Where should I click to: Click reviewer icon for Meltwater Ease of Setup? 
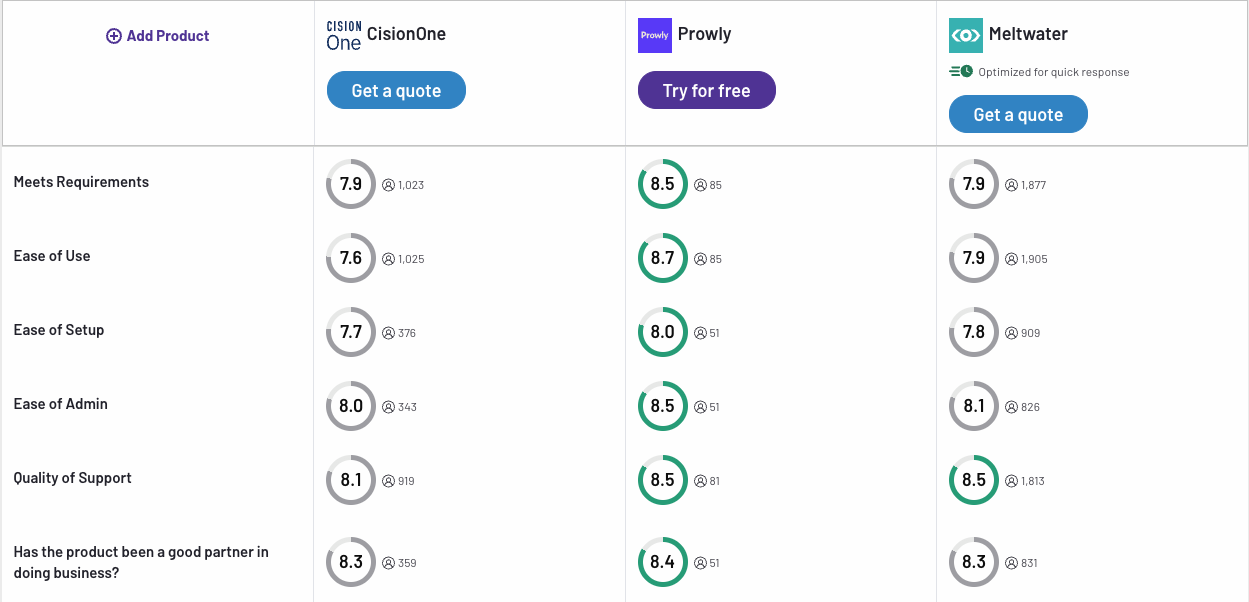point(1012,333)
